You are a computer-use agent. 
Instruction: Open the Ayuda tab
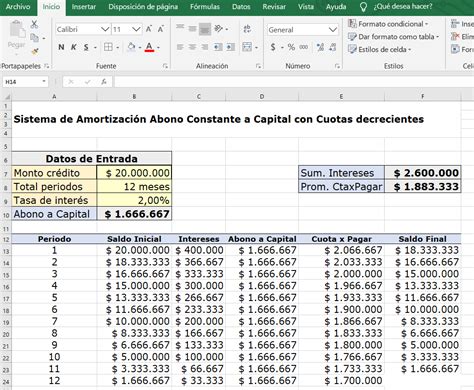click(336, 7)
